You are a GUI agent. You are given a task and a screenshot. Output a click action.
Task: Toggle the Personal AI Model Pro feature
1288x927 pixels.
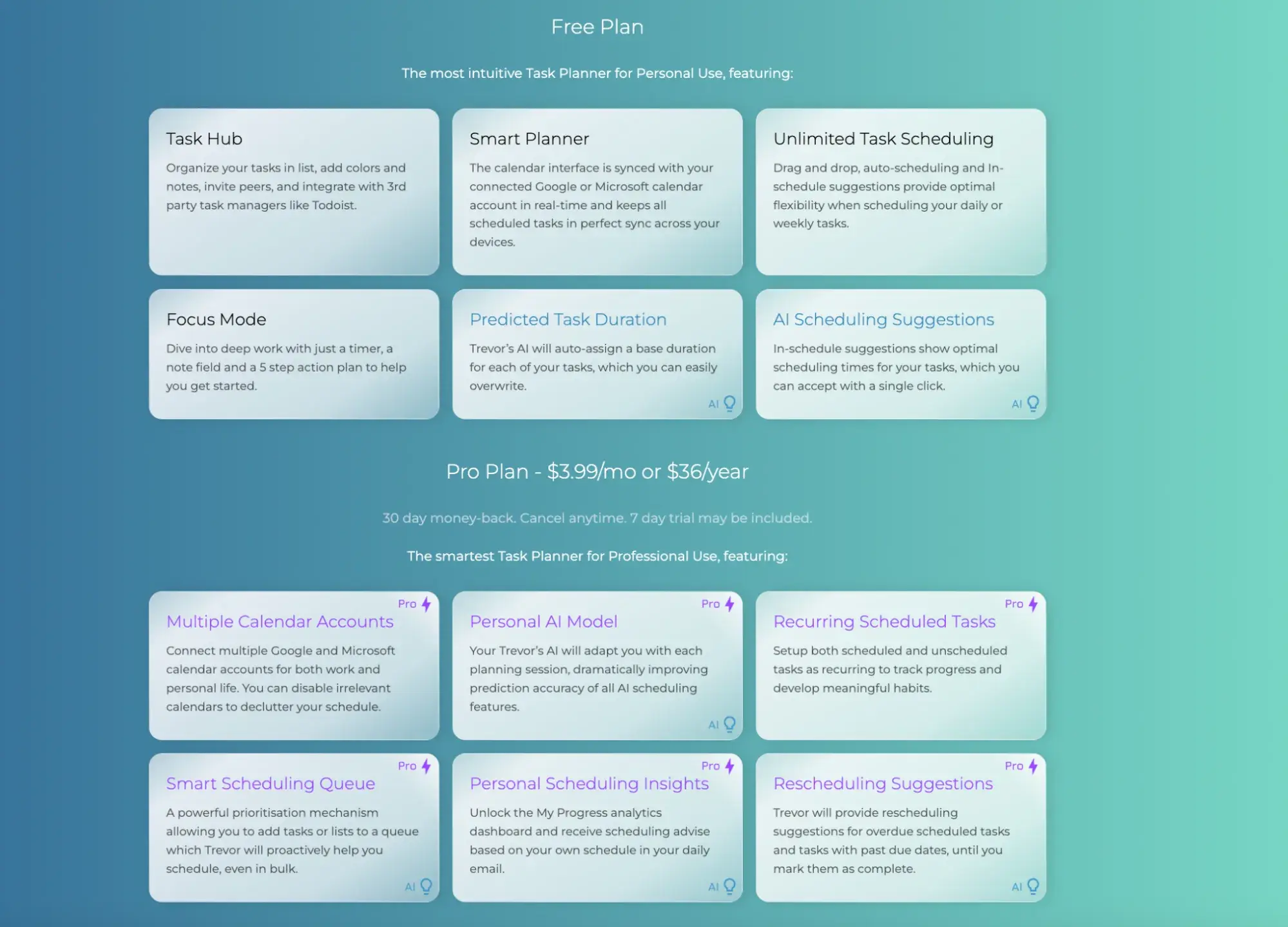597,665
